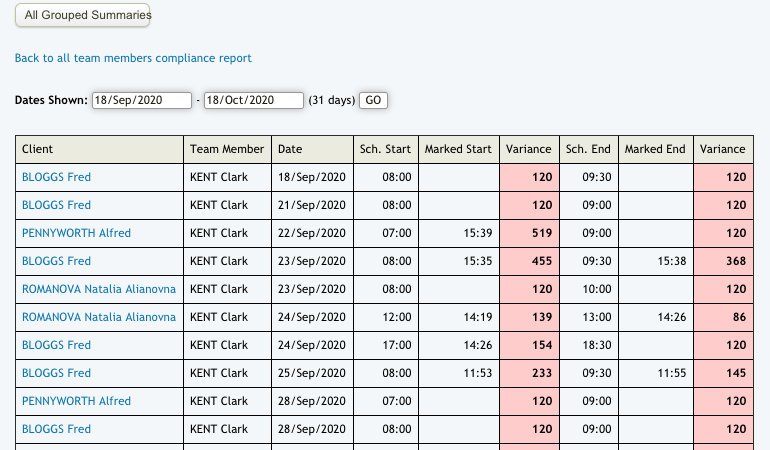The width and height of the screenshot is (770, 450).
Task: Click the All Grouped Summaries button
Action: pyautogui.click(x=83, y=15)
